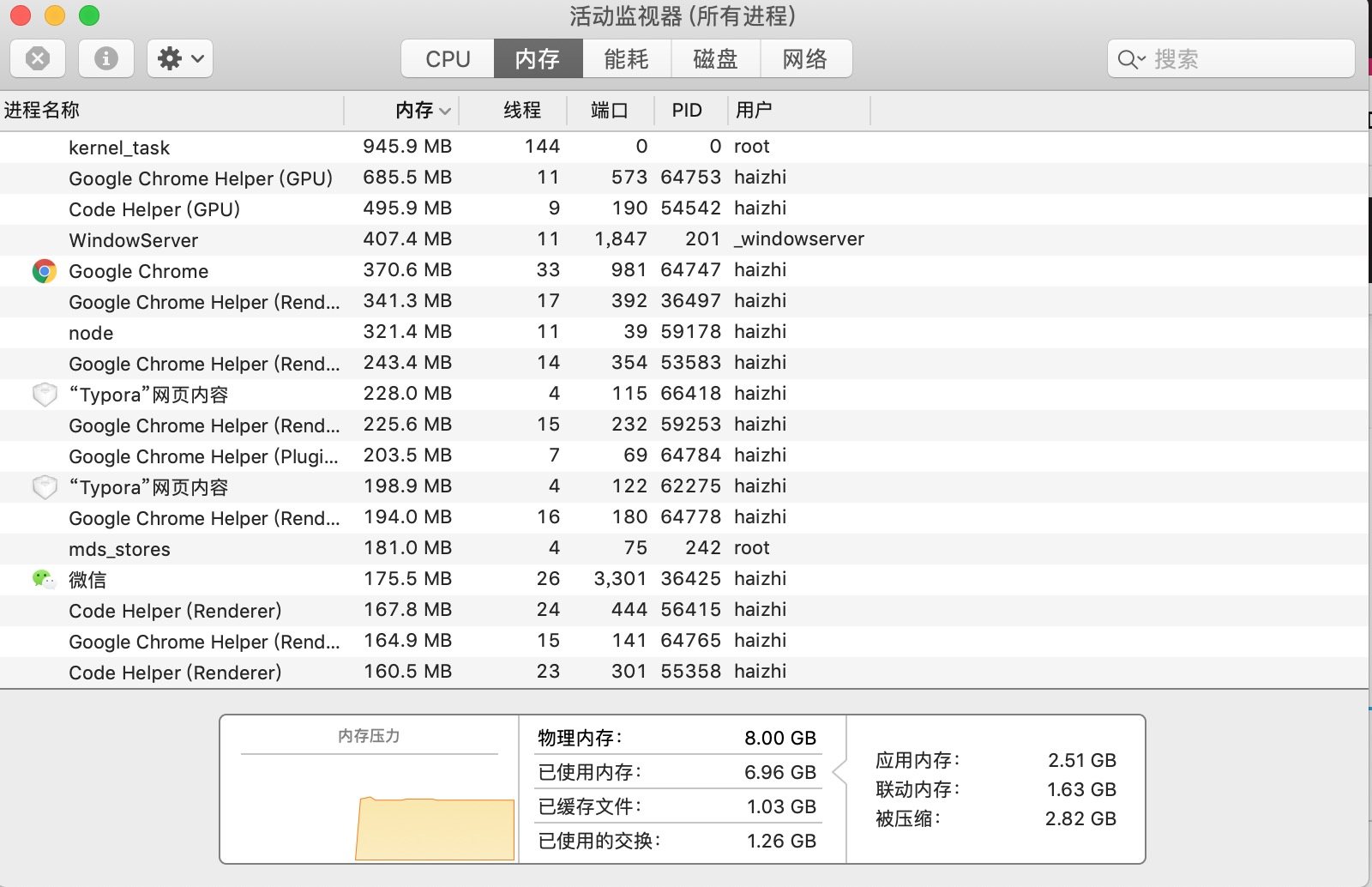Select the 微信 process name

87,580
